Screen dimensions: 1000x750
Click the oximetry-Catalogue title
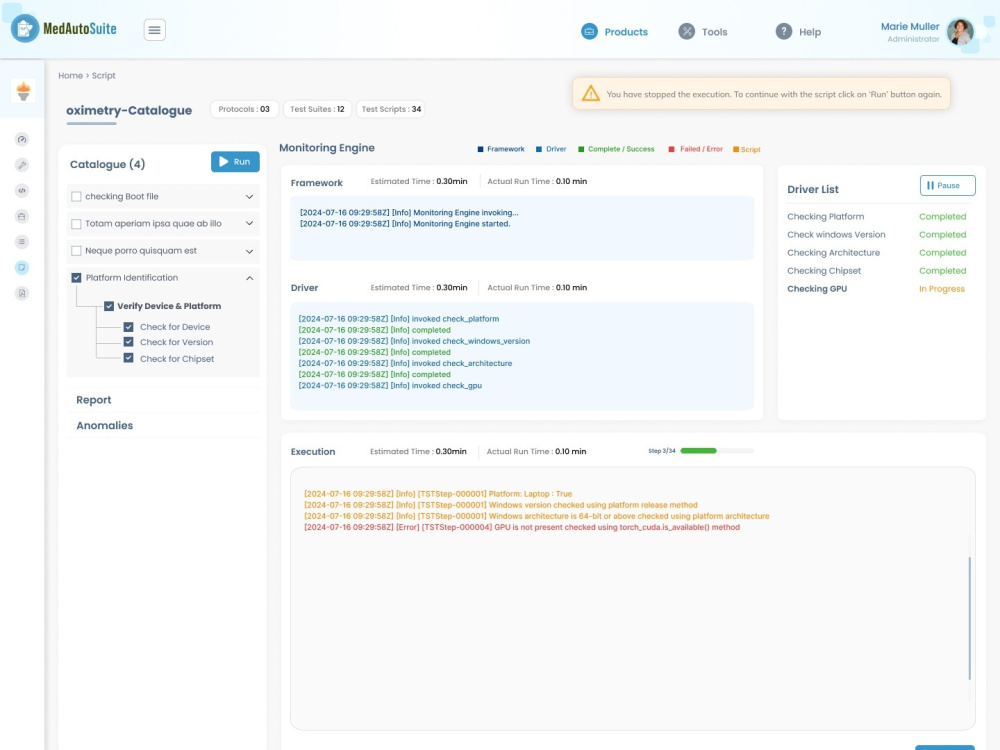click(x=129, y=110)
